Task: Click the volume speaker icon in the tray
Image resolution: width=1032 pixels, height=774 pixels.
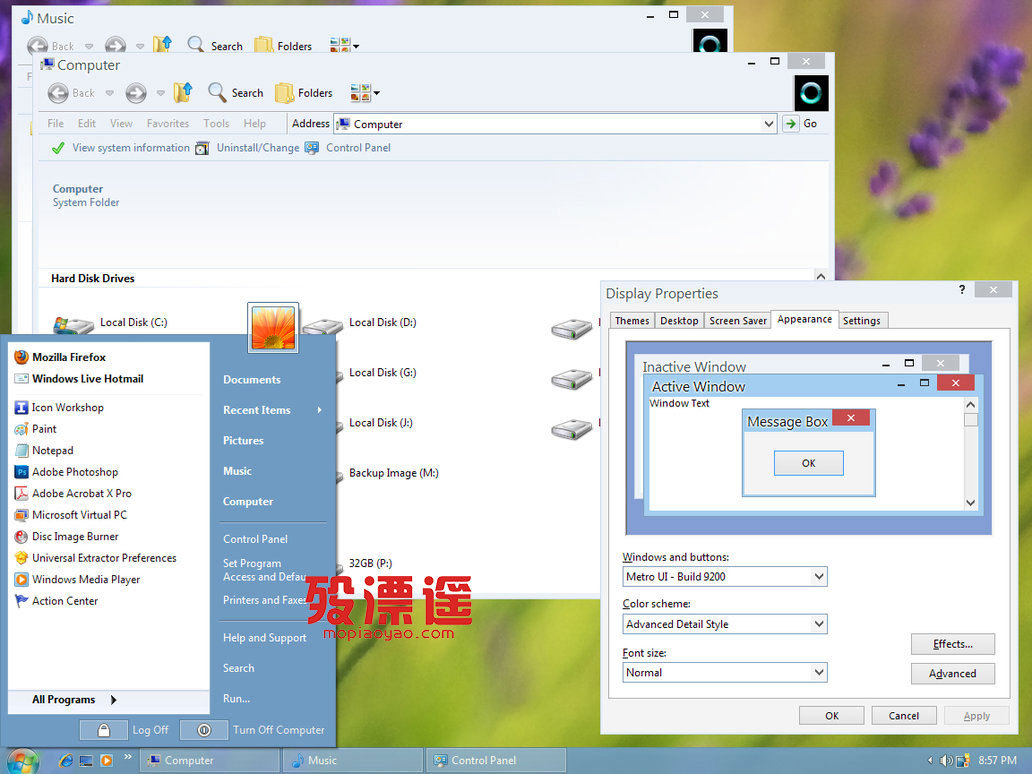Action: [946, 761]
